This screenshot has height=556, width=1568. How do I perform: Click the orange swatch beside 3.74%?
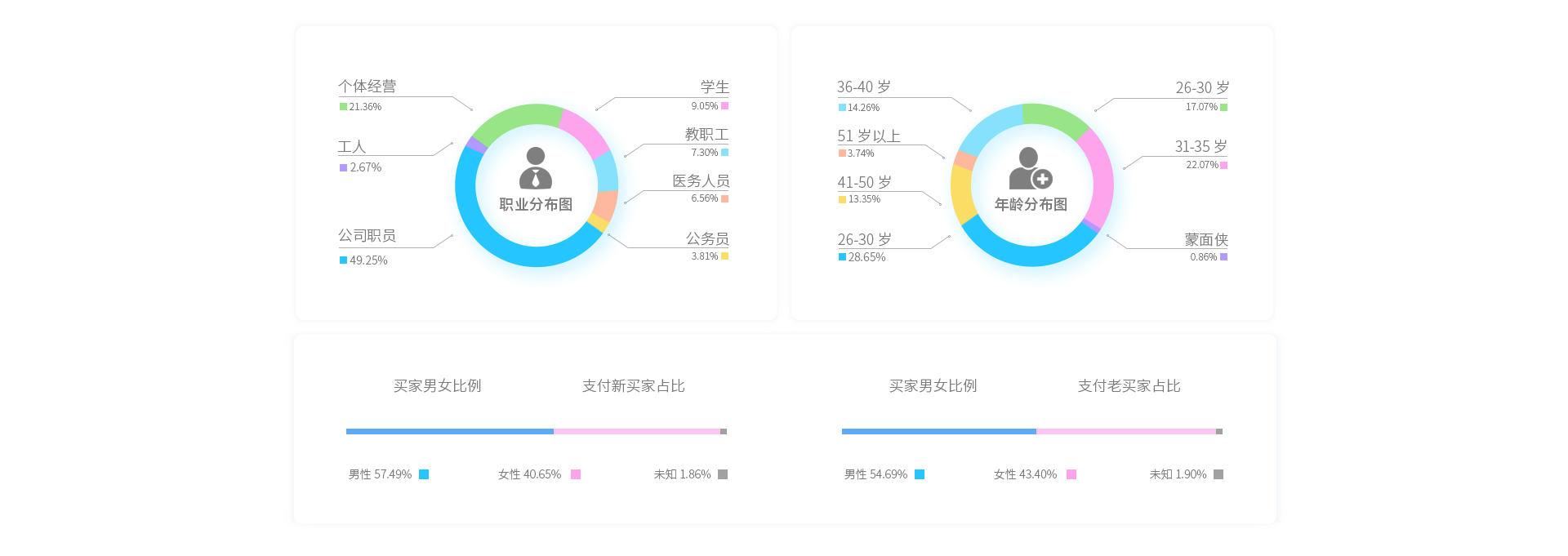click(x=842, y=153)
